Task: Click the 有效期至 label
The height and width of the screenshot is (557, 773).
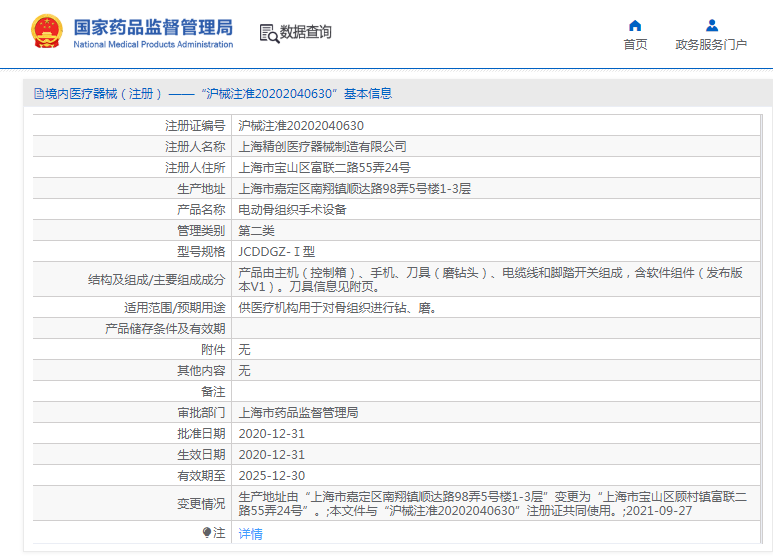Action: coord(201,476)
